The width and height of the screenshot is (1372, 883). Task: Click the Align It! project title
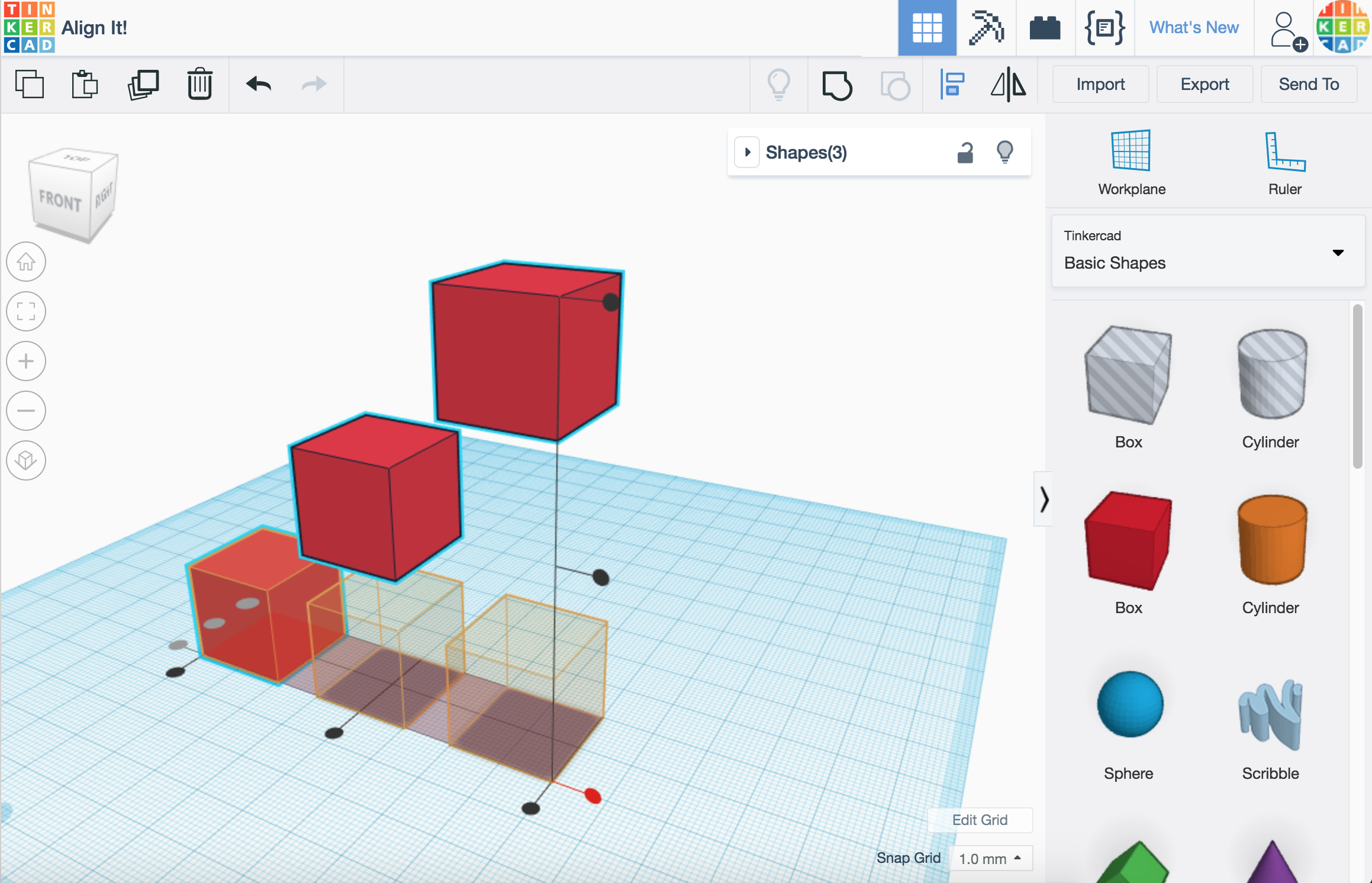coord(94,28)
